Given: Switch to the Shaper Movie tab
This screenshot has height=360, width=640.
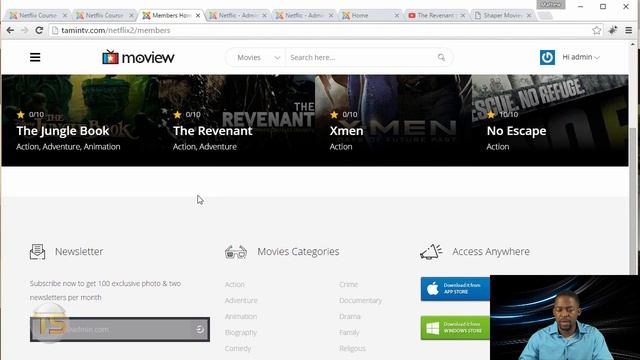Looking at the screenshot, I should [502, 16].
